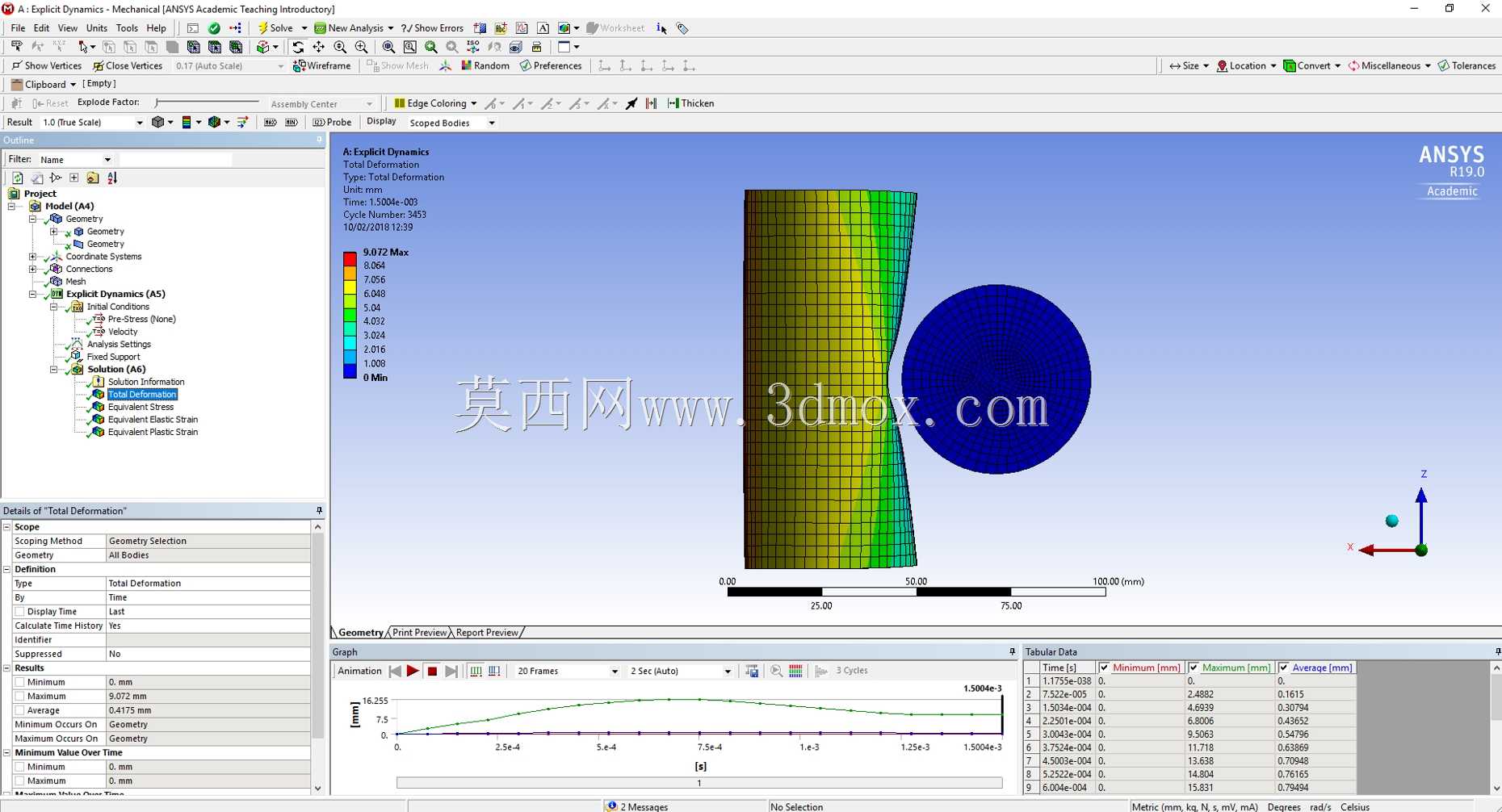Screen dimensions: 1502x812
Task: Toggle the Average [mm] column checkbox
Action: tap(1283, 668)
